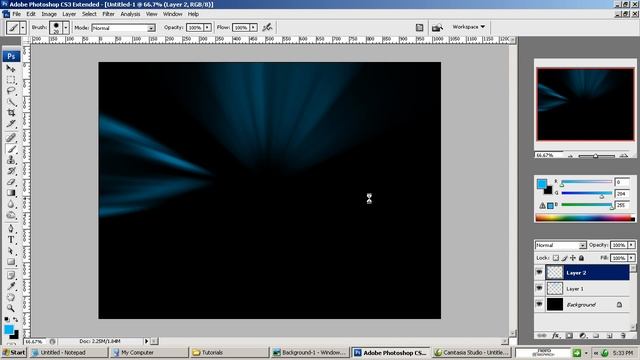Switch to Untitled - Notepad in taskbar
The image size is (640, 360).
tap(68, 352)
